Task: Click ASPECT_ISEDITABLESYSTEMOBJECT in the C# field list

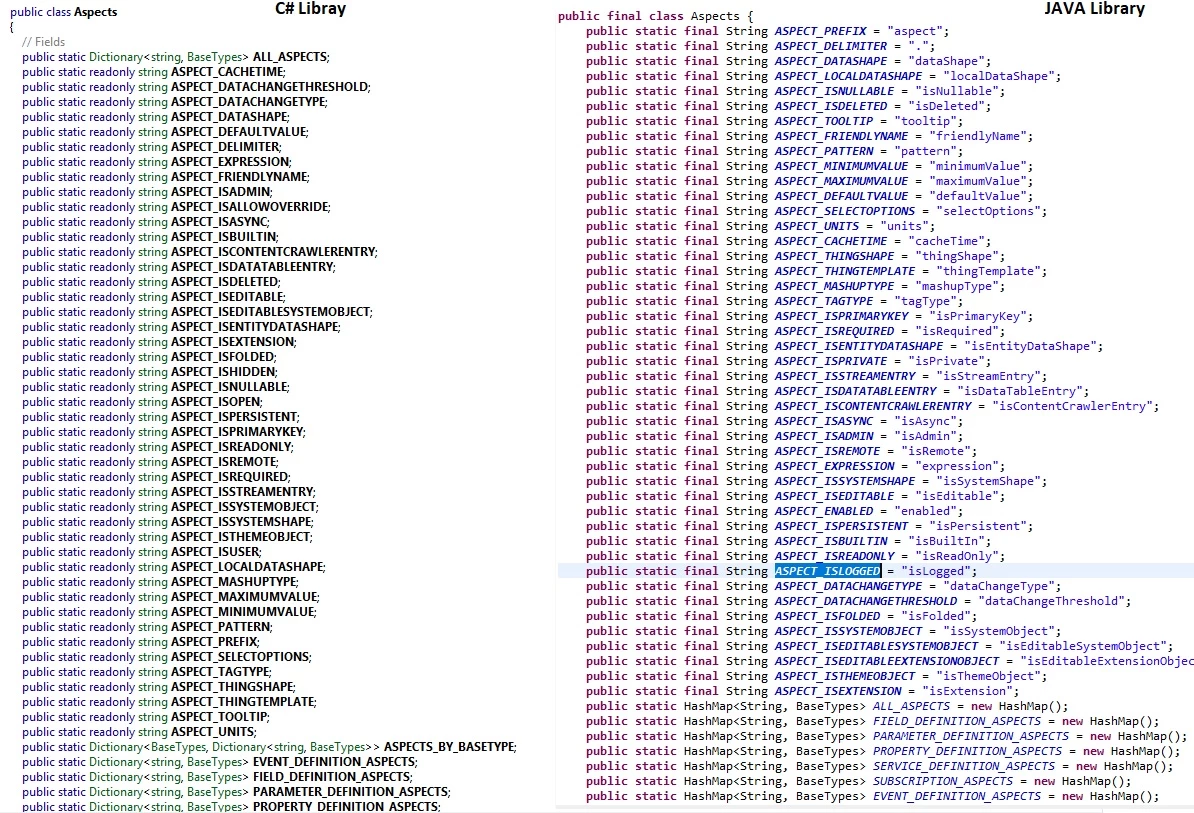Action: click(x=270, y=312)
